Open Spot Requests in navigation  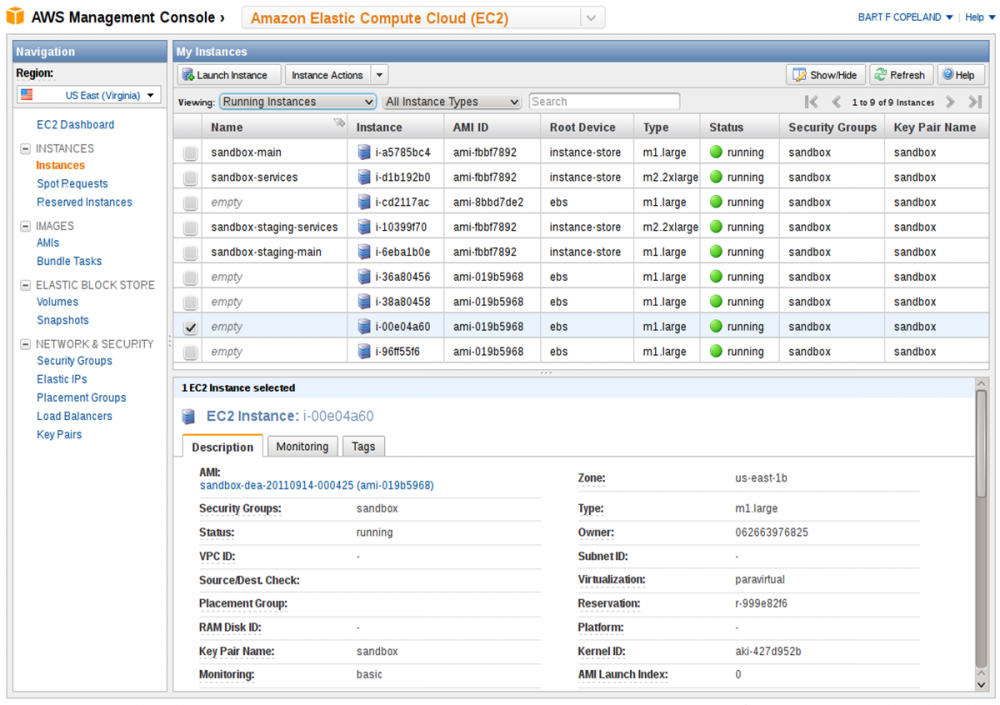click(72, 184)
